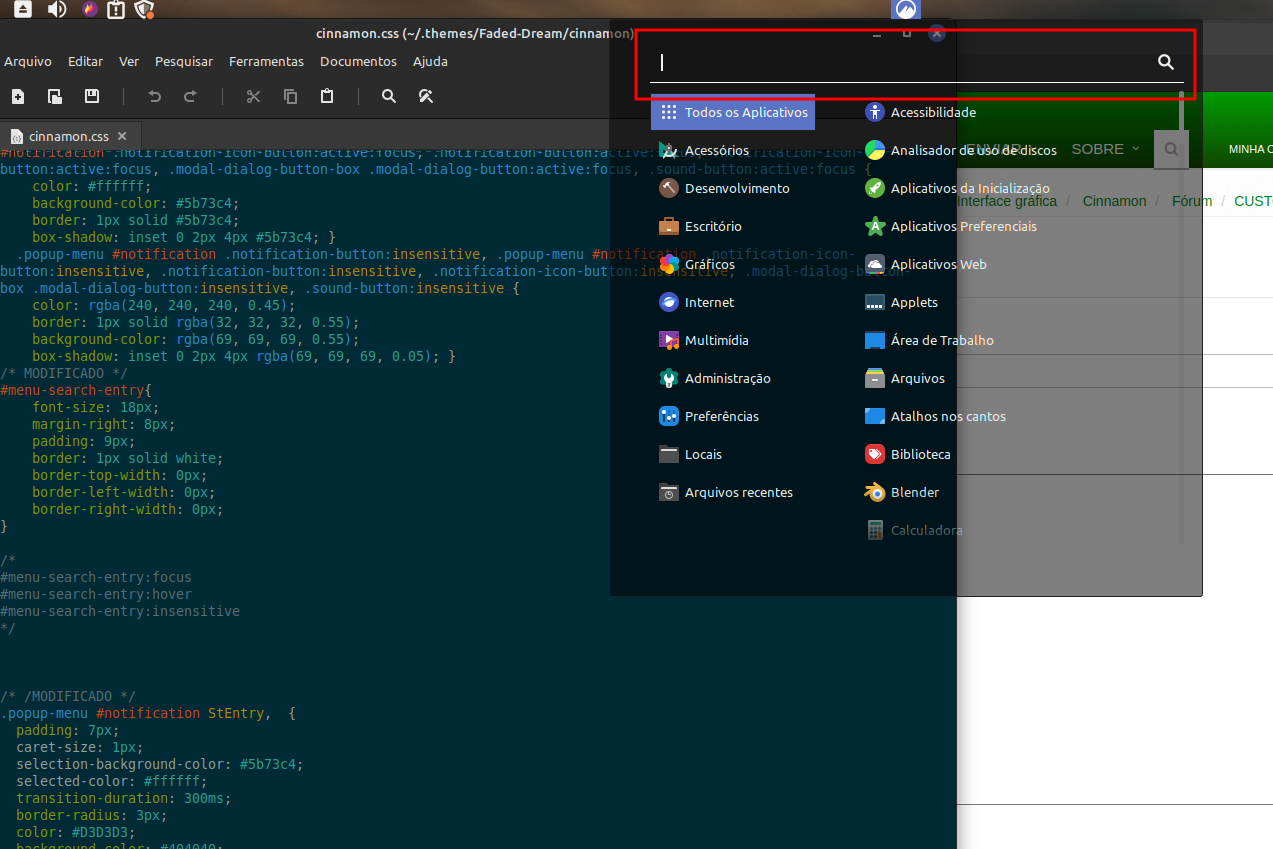Launch the Biblioteca application
The image size is (1273, 849).
907,454
